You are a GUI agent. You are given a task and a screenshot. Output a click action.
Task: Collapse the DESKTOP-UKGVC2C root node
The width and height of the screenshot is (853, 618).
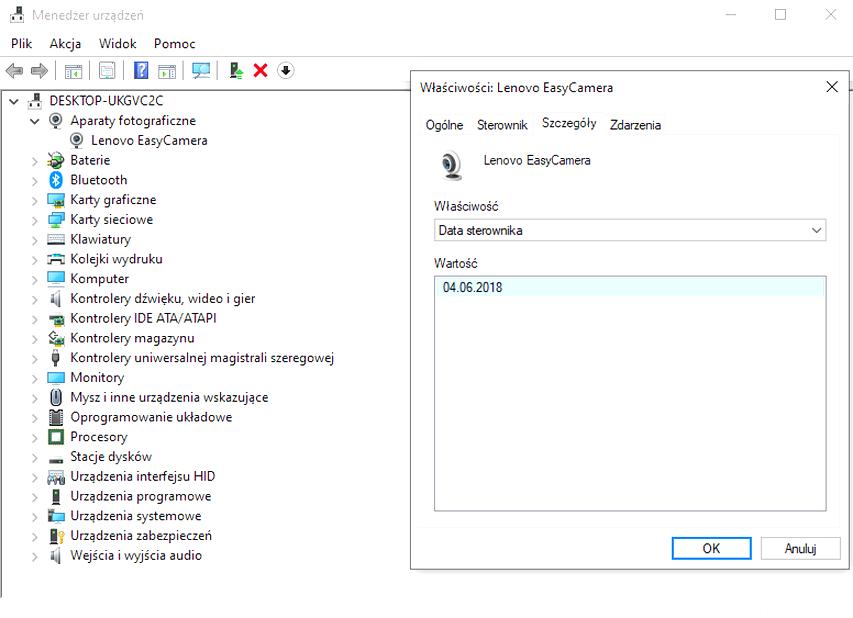pyautogui.click(x=14, y=101)
